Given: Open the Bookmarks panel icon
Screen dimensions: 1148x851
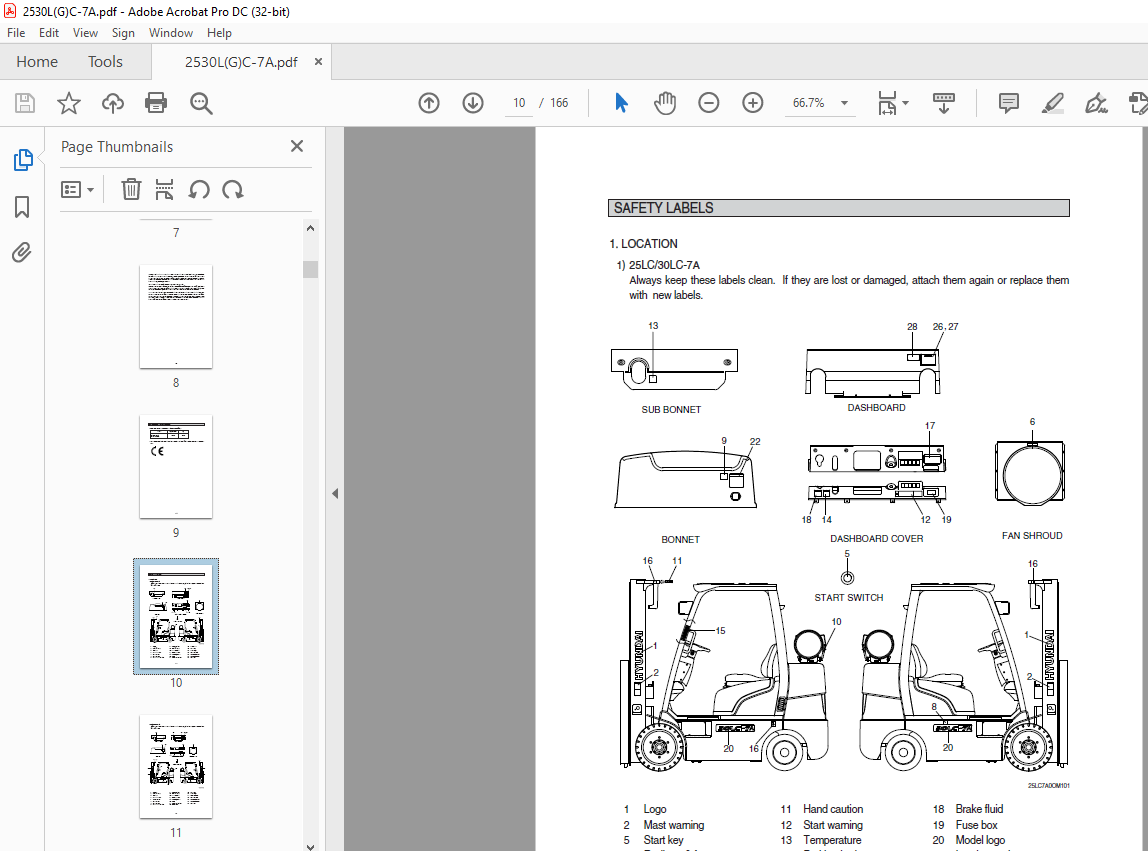Looking at the screenshot, I should [22, 207].
